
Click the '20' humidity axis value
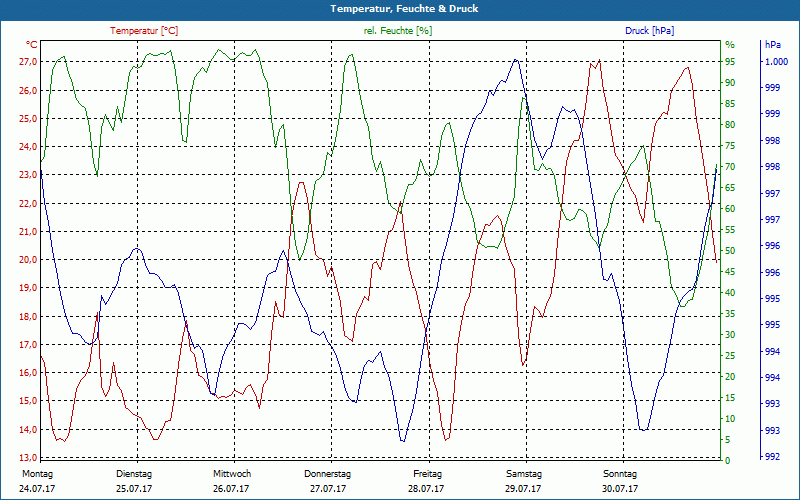[x=730, y=377]
